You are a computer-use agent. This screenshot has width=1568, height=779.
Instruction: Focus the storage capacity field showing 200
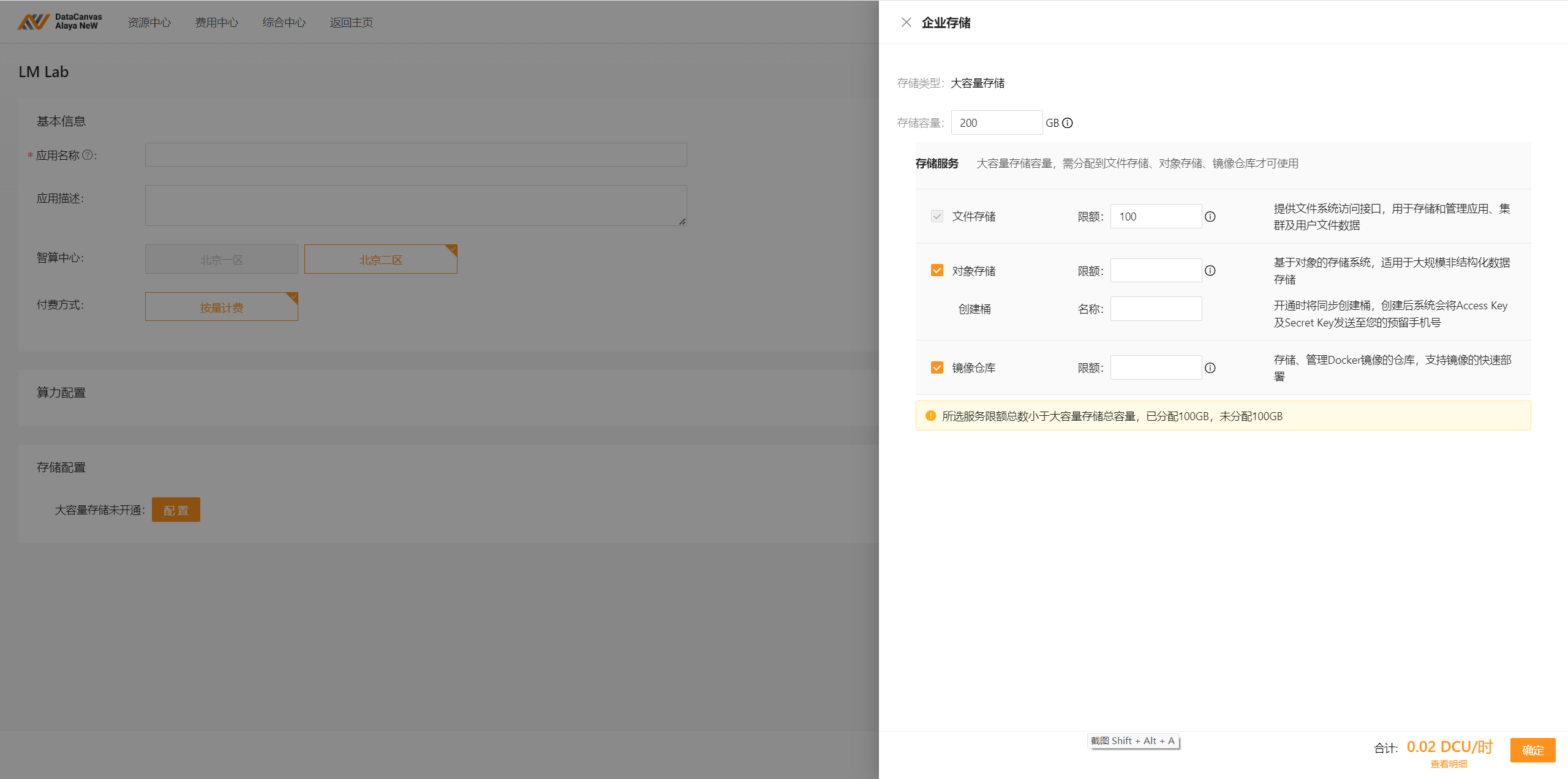[x=996, y=123]
